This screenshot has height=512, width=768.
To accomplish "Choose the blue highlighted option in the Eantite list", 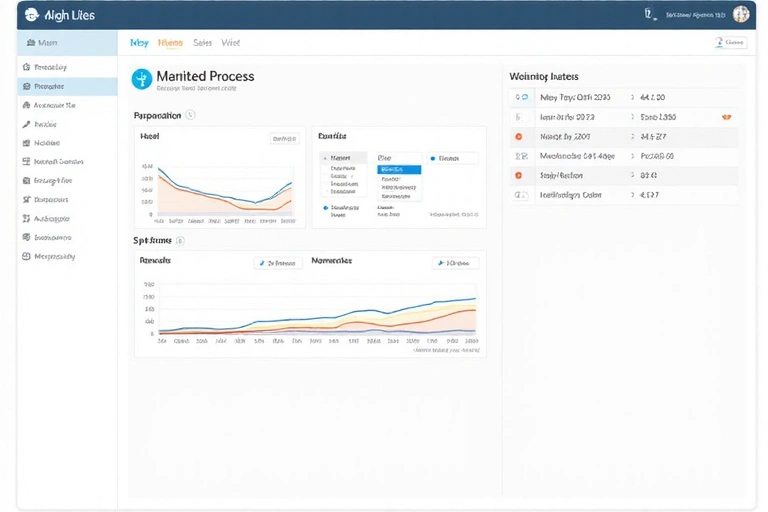I will click(399, 170).
